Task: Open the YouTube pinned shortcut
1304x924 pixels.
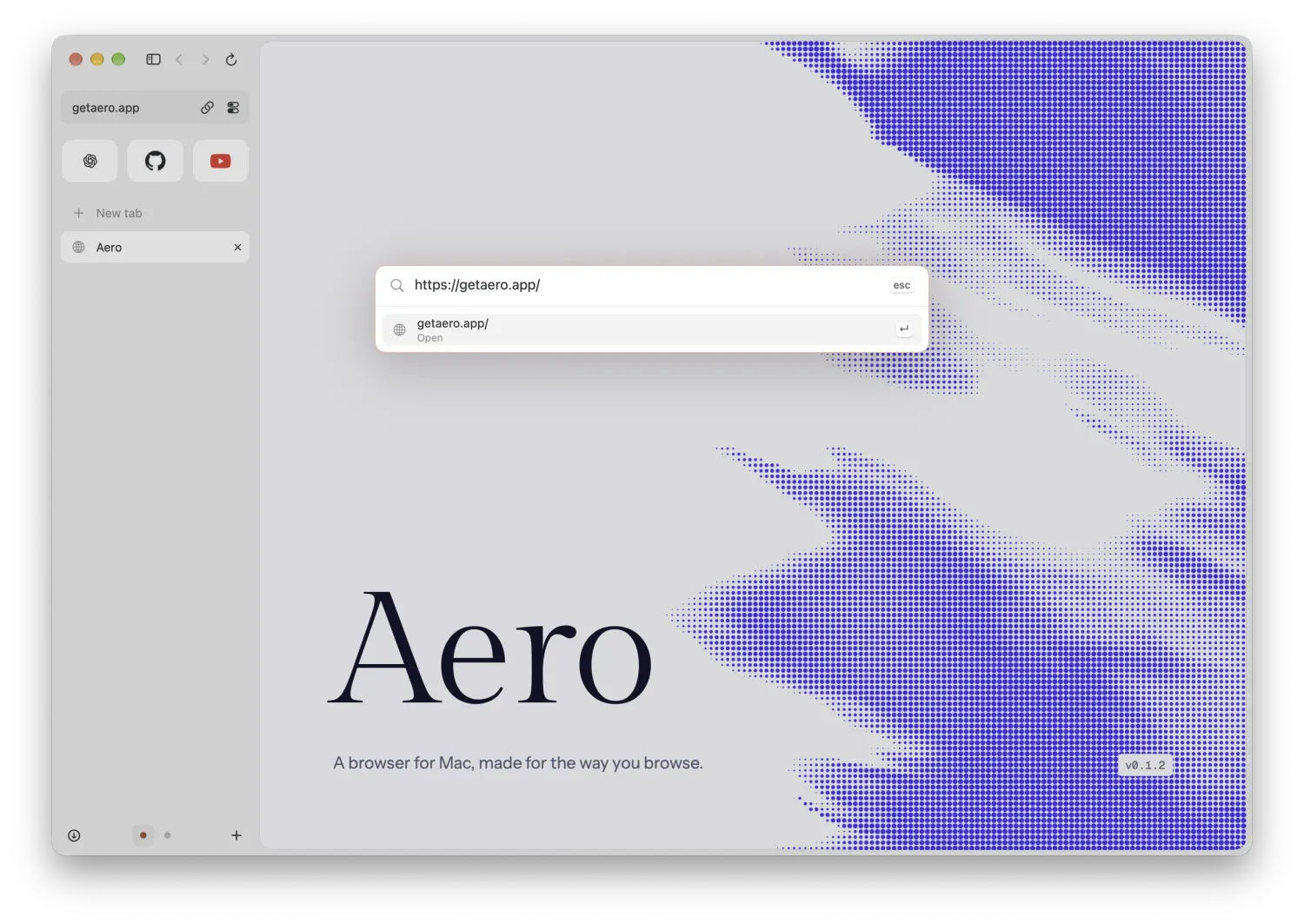Action: click(220, 161)
